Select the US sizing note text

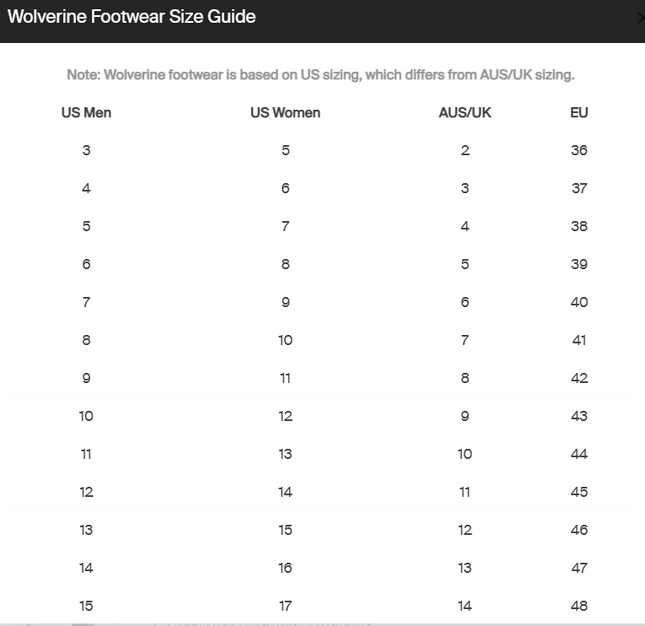[320, 75]
